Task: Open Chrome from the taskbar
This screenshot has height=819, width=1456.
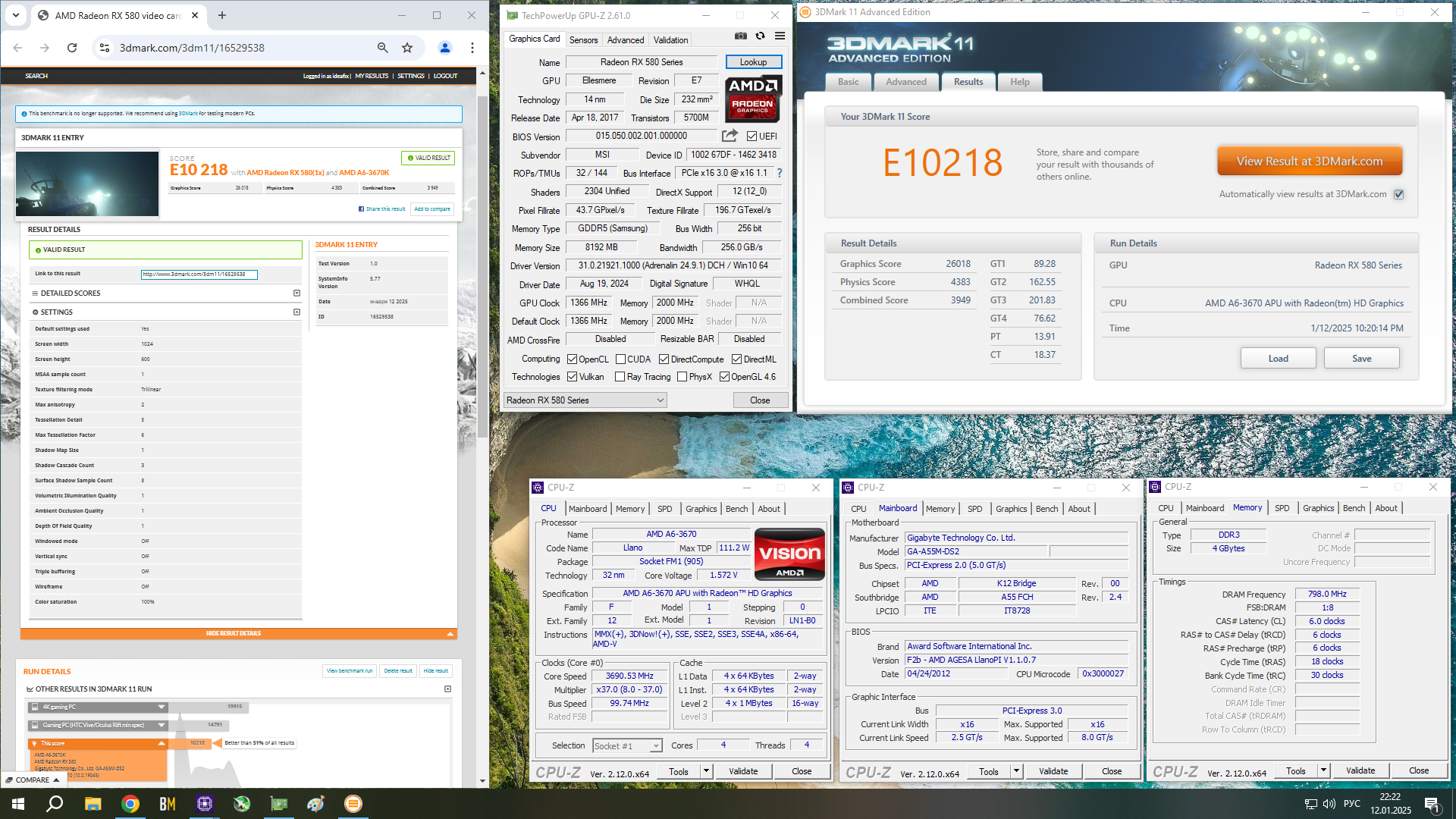Action: tap(130, 804)
